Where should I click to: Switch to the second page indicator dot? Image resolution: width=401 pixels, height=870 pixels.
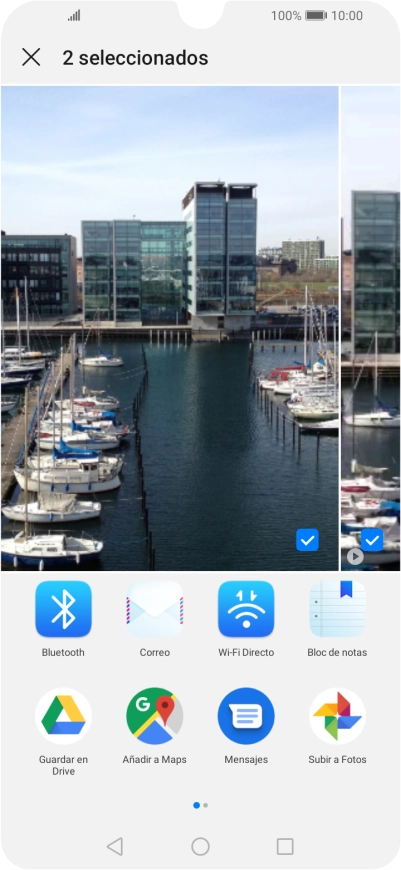(x=206, y=805)
